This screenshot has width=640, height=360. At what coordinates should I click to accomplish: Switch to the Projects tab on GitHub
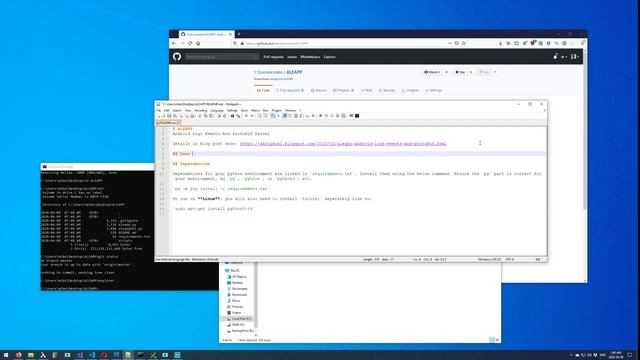343,90
